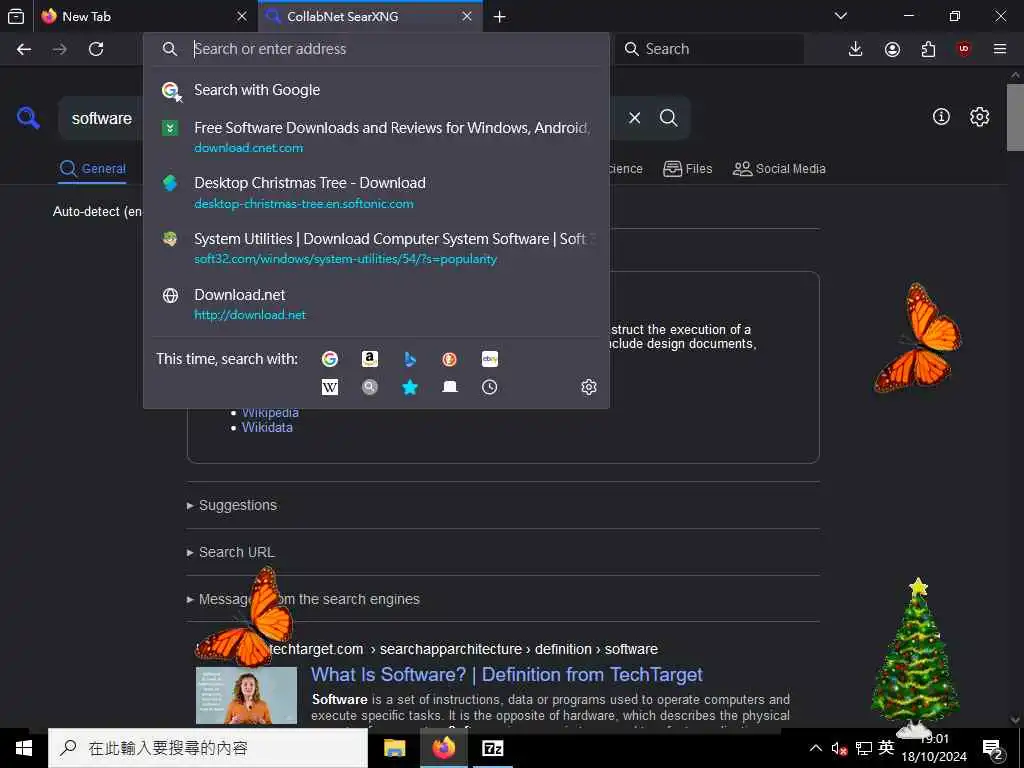This screenshot has width=1024, height=768.
Task: Search this time with Google icon
Action: pyautogui.click(x=330, y=359)
